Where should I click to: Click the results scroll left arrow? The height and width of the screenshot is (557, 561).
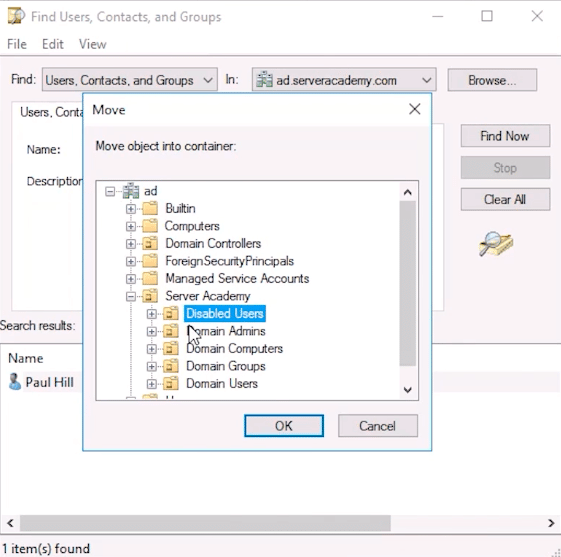pos(10,523)
